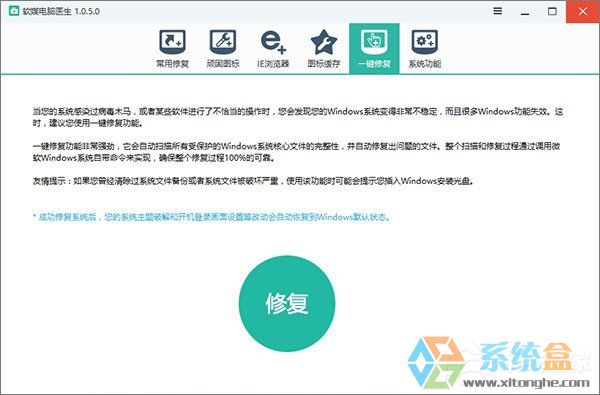Screen dimensions: 600x395
Task: Click the 友情提示 paragraph text
Action: click(x=254, y=181)
